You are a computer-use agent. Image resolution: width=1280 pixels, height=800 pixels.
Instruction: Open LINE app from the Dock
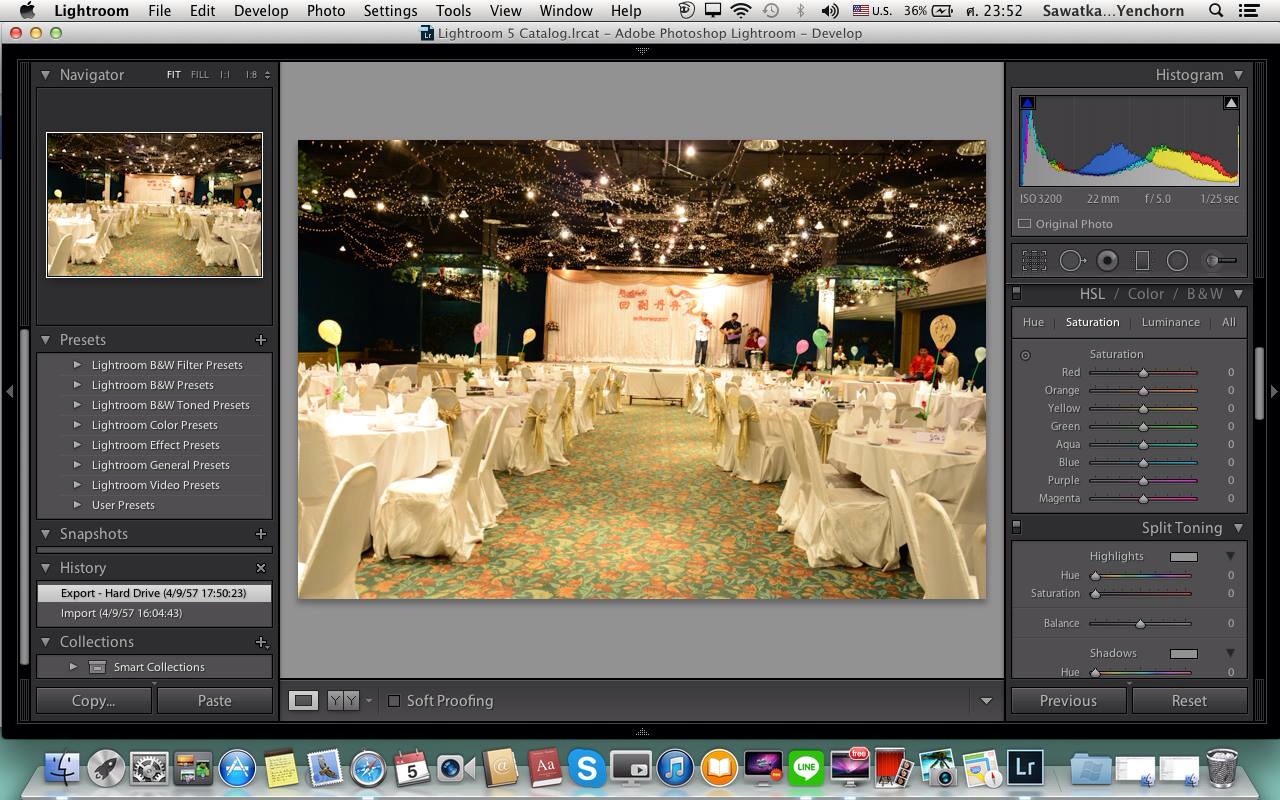coord(806,768)
